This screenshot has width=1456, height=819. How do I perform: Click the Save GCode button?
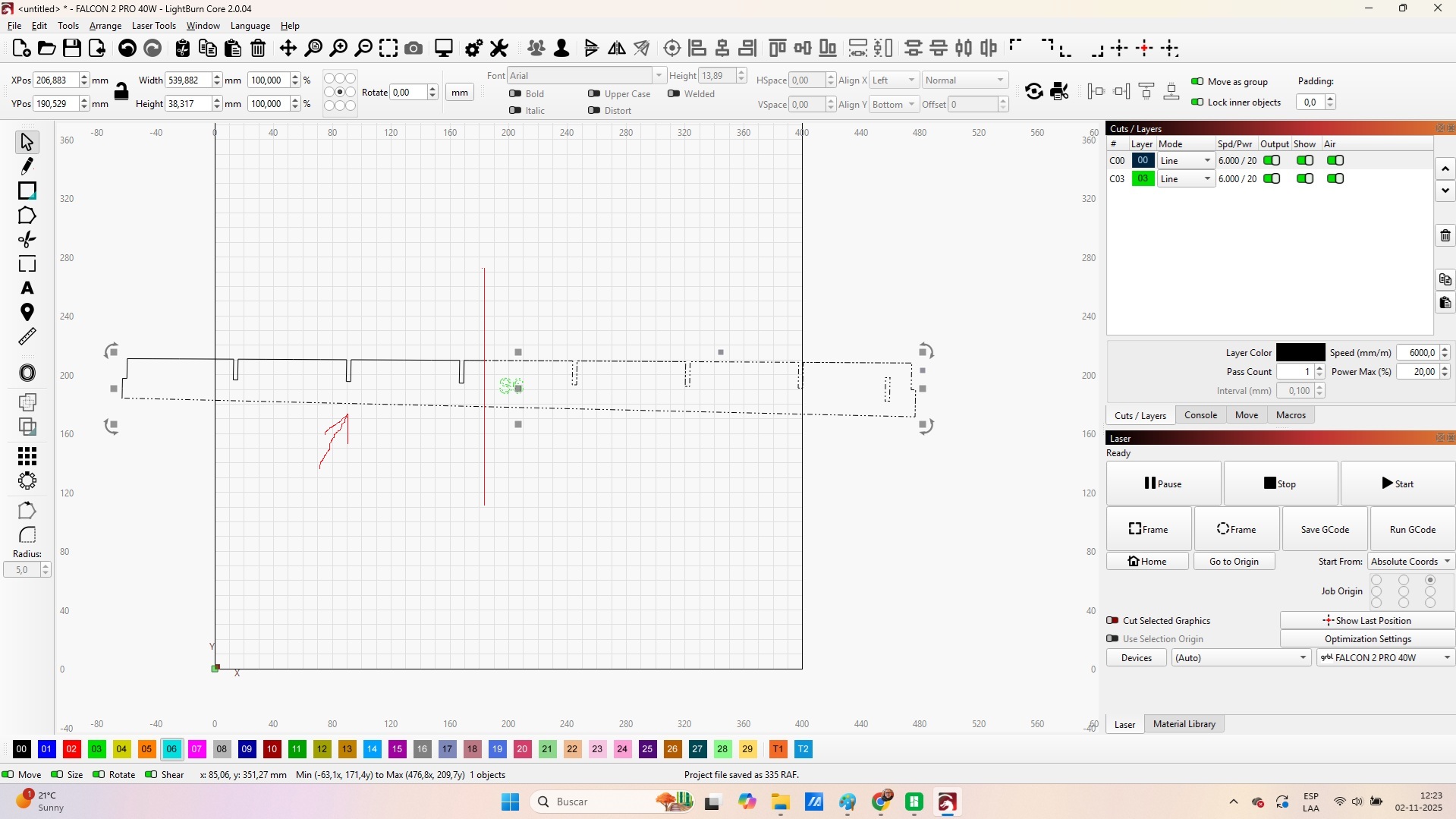(1325, 530)
